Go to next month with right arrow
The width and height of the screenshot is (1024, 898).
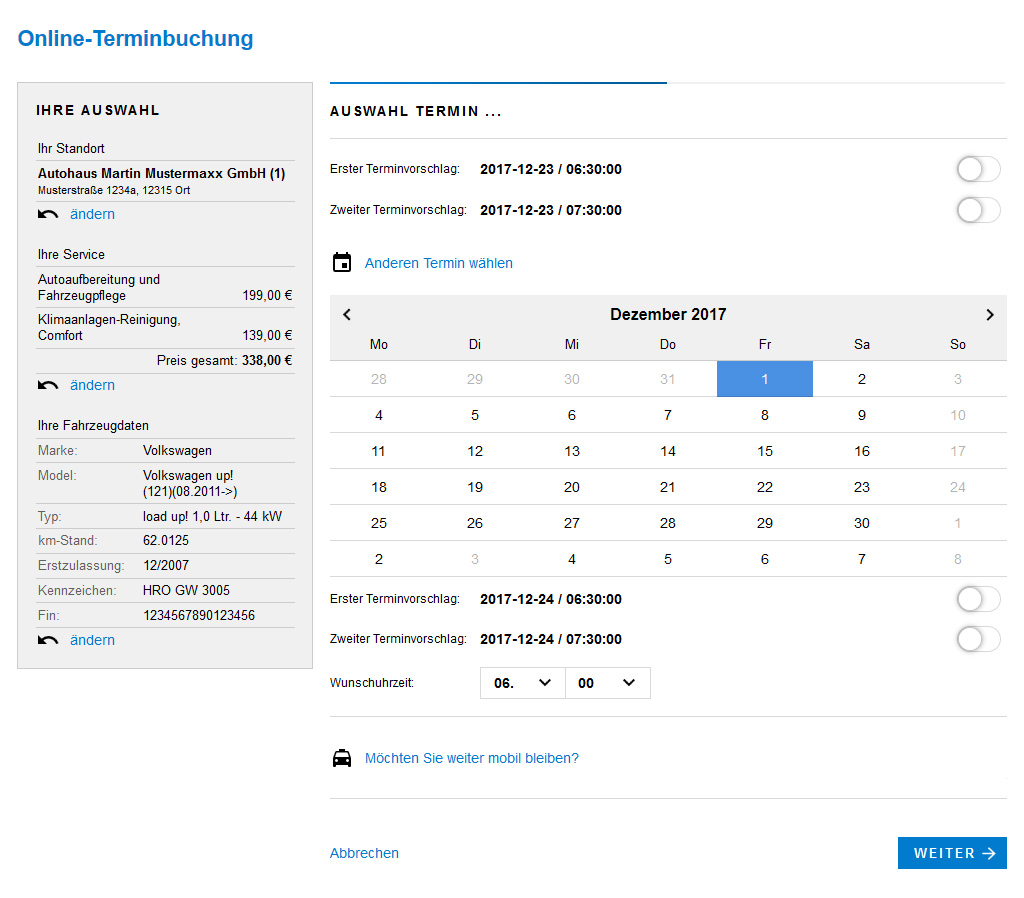pos(990,314)
